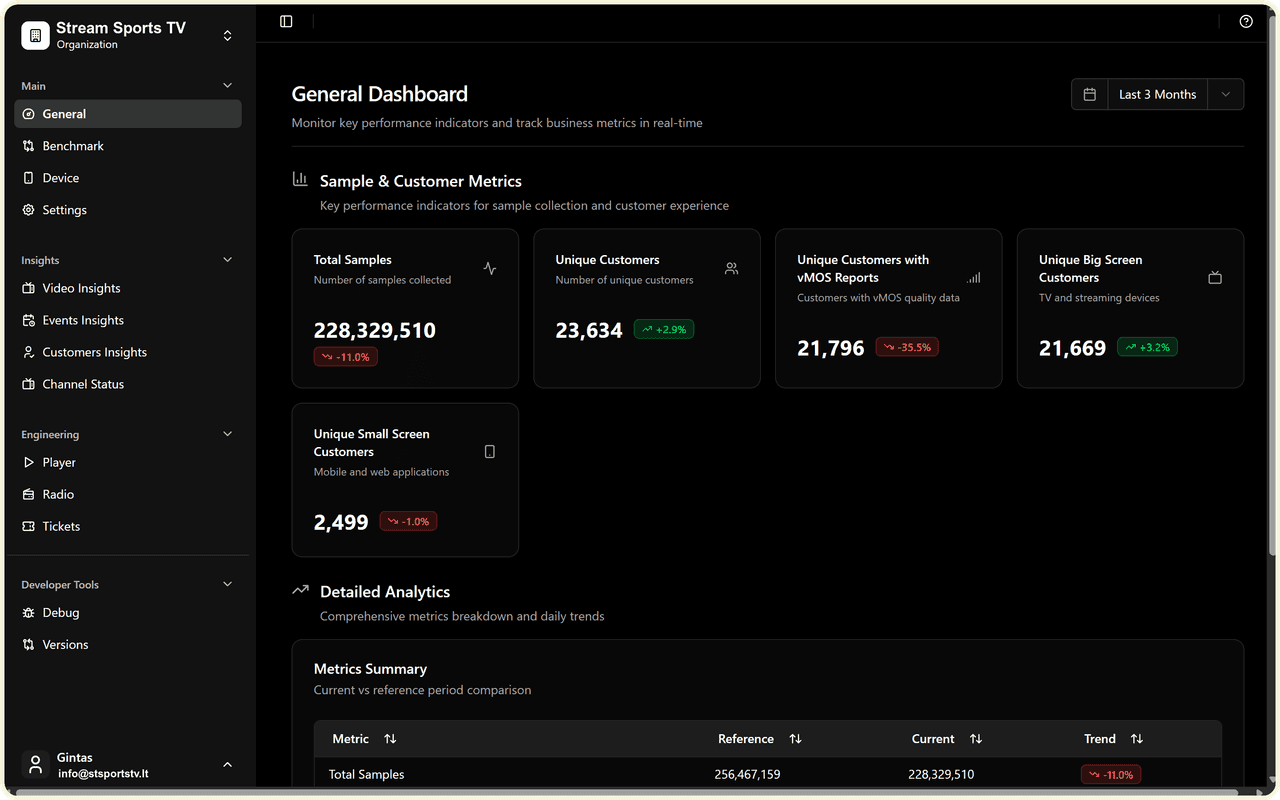The width and height of the screenshot is (1280, 800).
Task: Click the Small Screen Customers -1.0% badge
Action: pos(408,521)
